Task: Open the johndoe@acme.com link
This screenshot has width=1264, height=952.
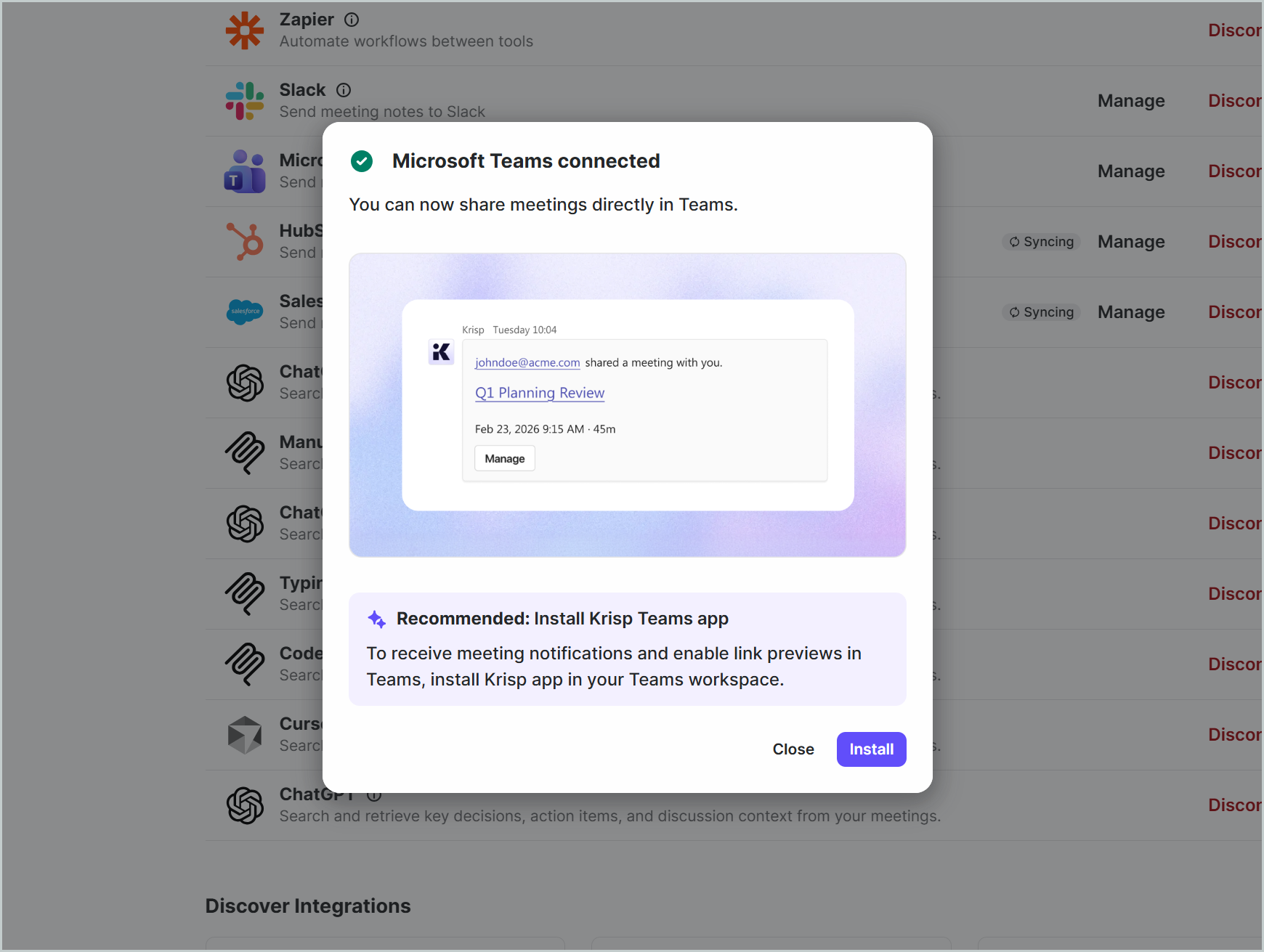Action: pos(527,362)
